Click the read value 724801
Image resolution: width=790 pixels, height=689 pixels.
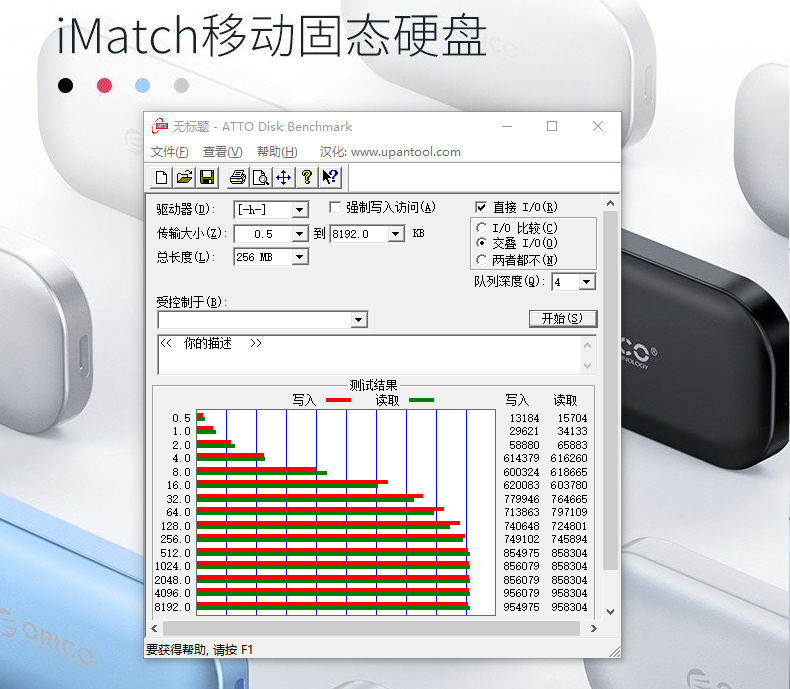(x=569, y=526)
